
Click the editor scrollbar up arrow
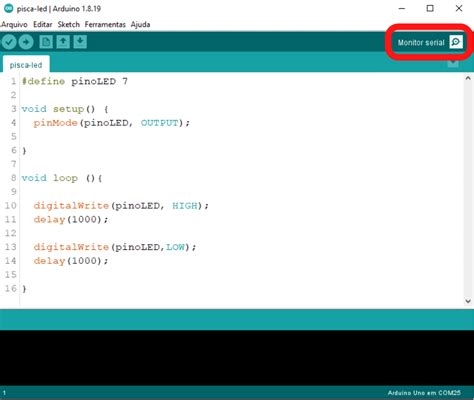[x=468, y=78]
